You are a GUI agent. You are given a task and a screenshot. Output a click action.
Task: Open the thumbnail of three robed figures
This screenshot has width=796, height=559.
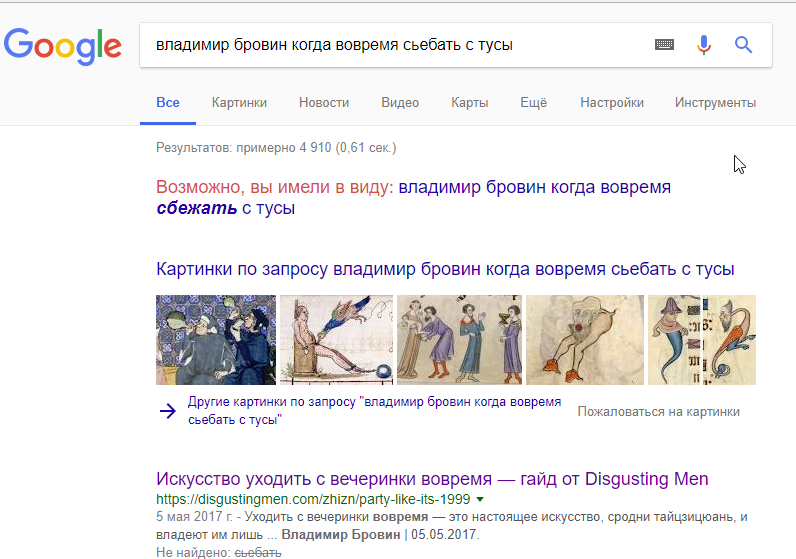click(459, 340)
